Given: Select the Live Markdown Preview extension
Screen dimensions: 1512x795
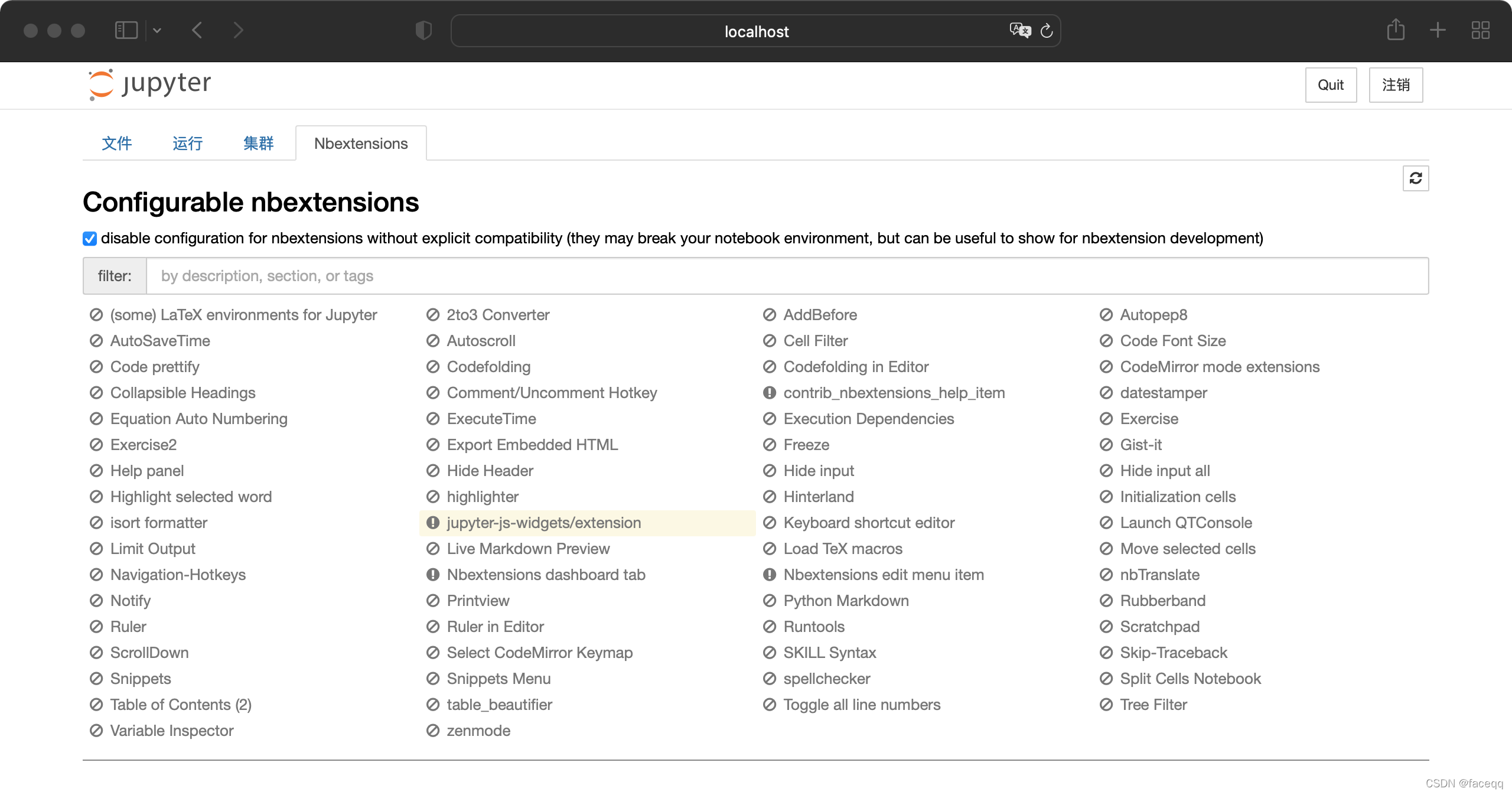Looking at the screenshot, I should 528,549.
